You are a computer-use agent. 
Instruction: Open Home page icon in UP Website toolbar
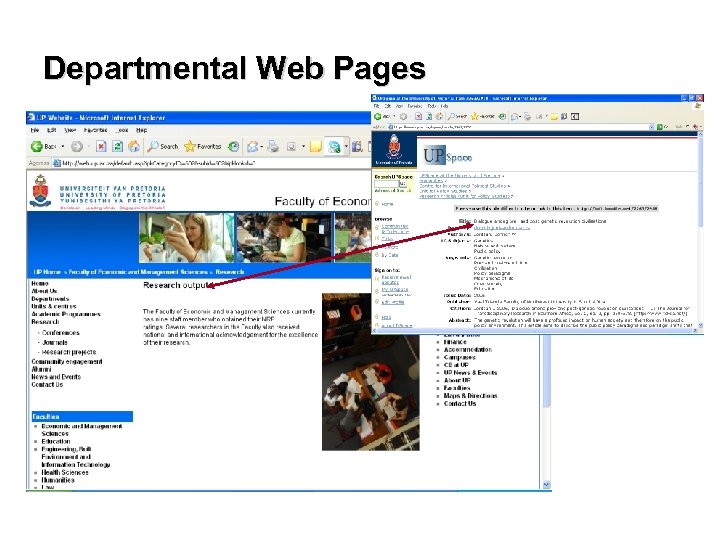pyautogui.click(x=134, y=146)
